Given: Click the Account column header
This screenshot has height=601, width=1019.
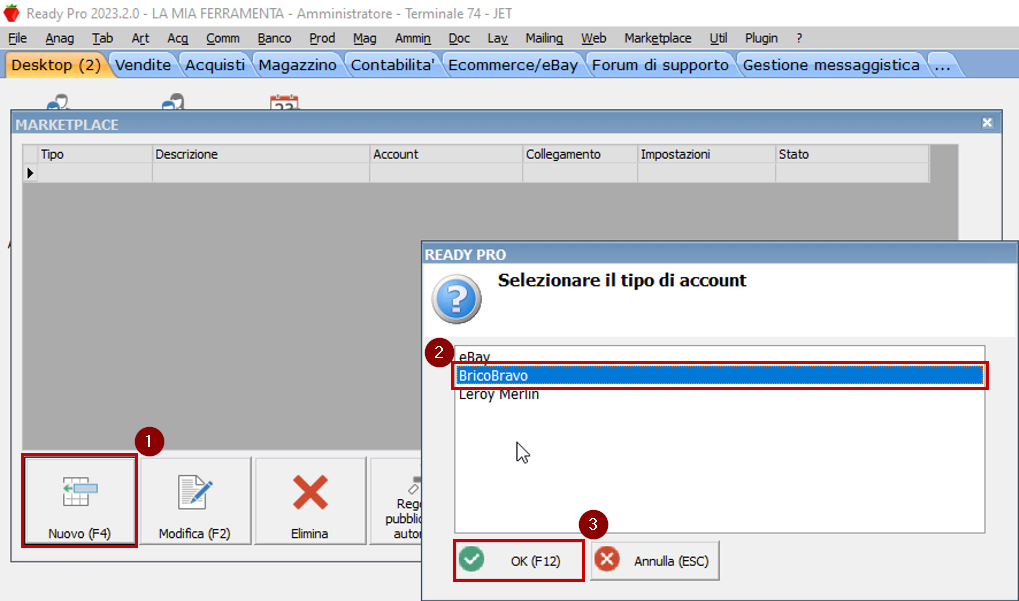Looking at the screenshot, I should point(445,154).
